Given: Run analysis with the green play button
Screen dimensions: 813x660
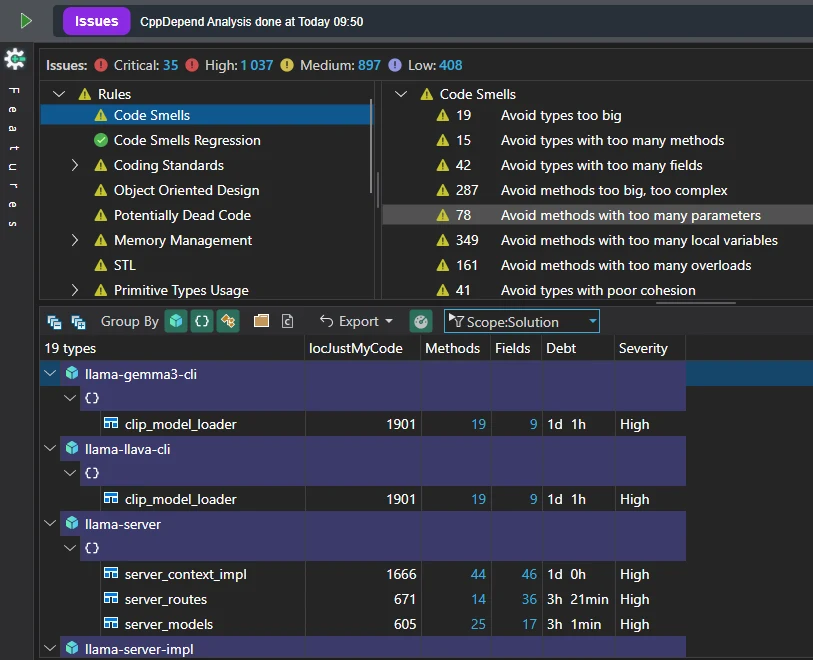Looking at the screenshot, I should pos(26,21).
